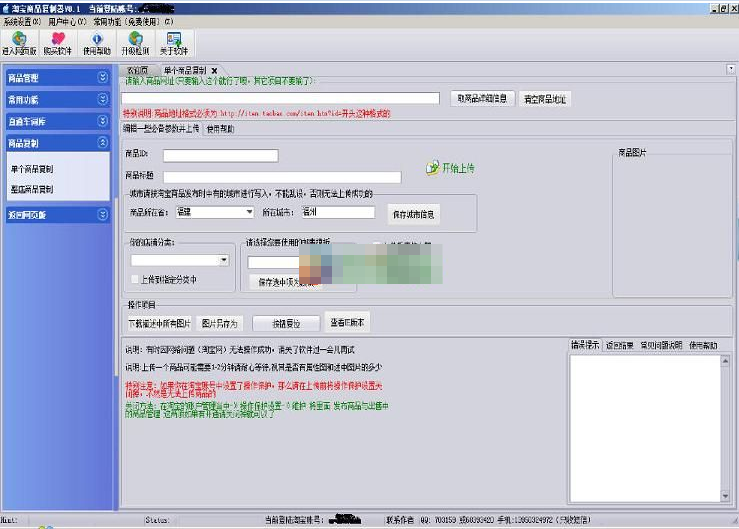Open the 关于软件 toolbar icon
739x529 pixels.
(x=173, y=42)
